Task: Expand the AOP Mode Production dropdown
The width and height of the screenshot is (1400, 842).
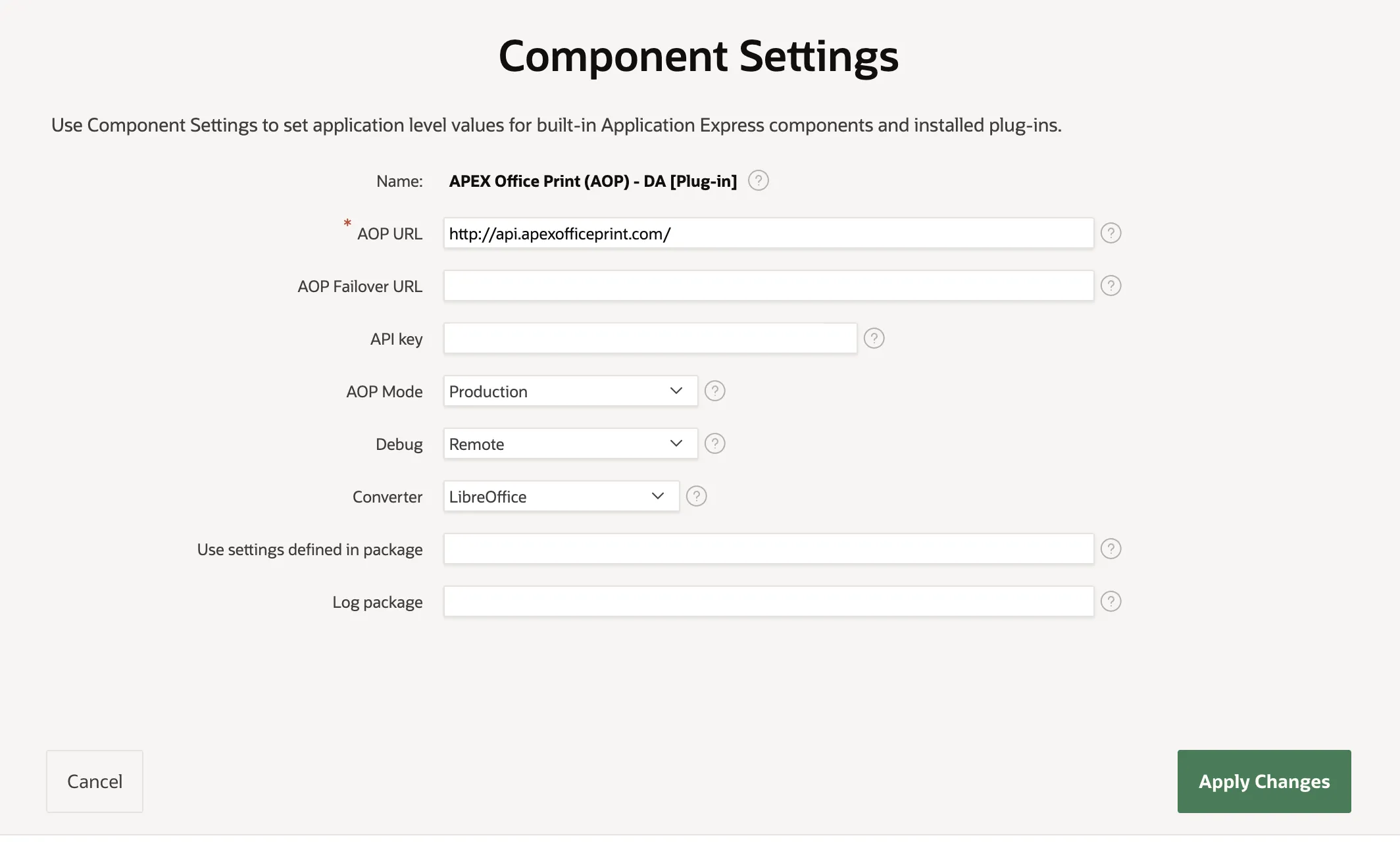Action: (x=570, y=391)
